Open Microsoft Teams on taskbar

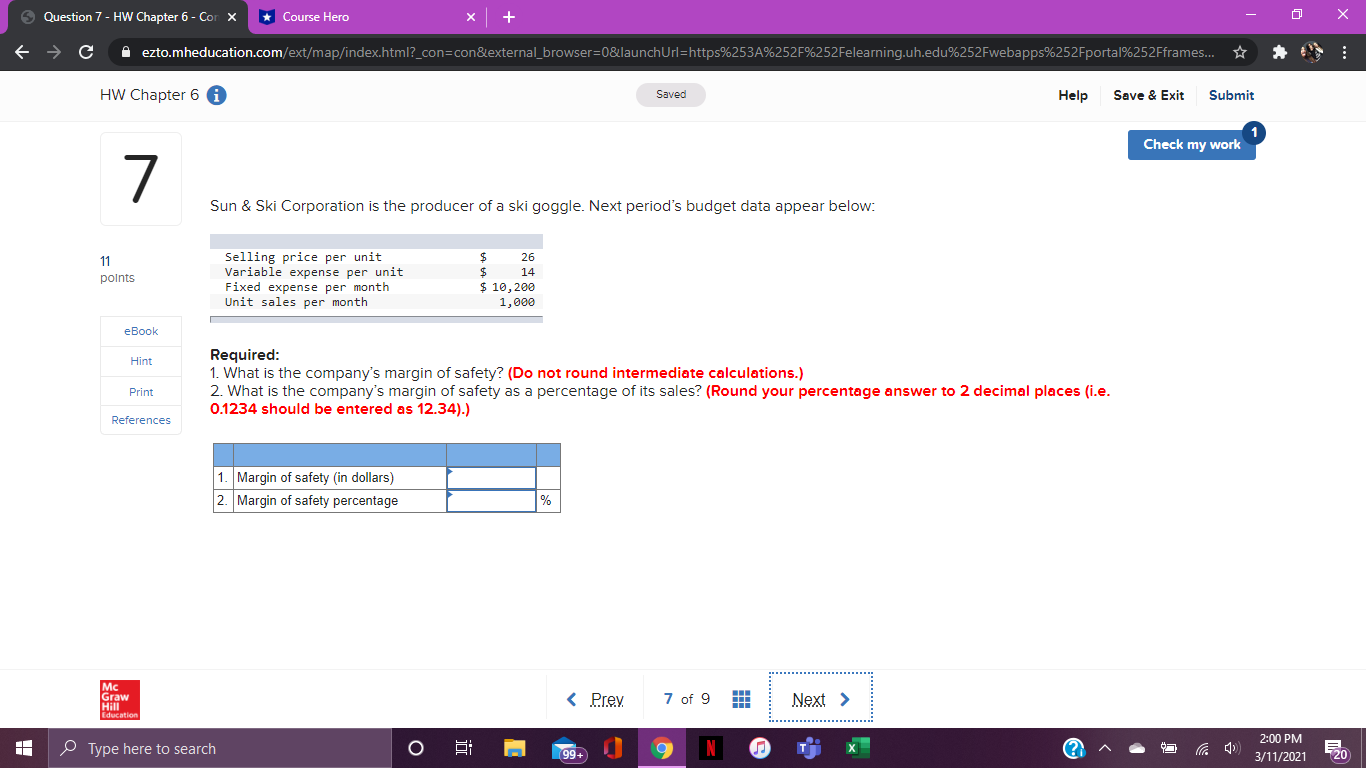[x=807, y=748]
